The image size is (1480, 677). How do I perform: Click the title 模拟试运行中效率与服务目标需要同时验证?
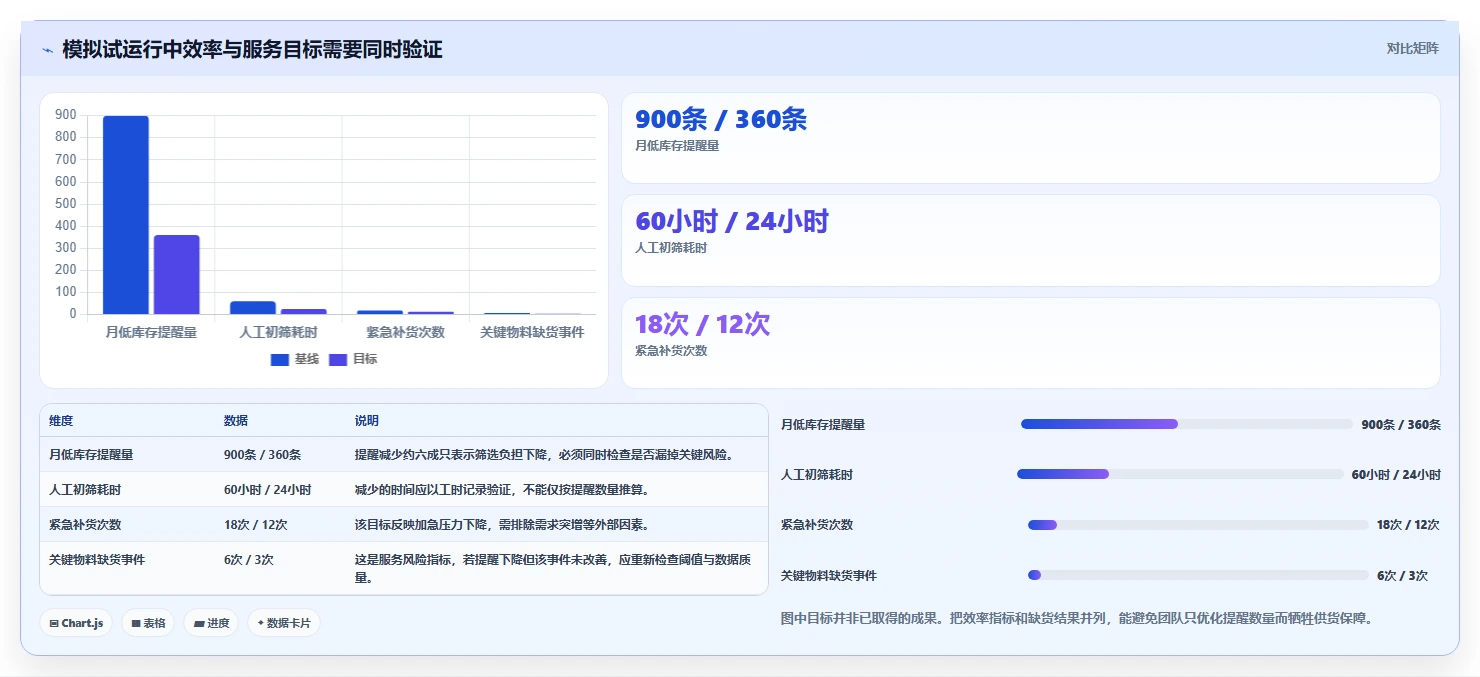click(252, 49)
